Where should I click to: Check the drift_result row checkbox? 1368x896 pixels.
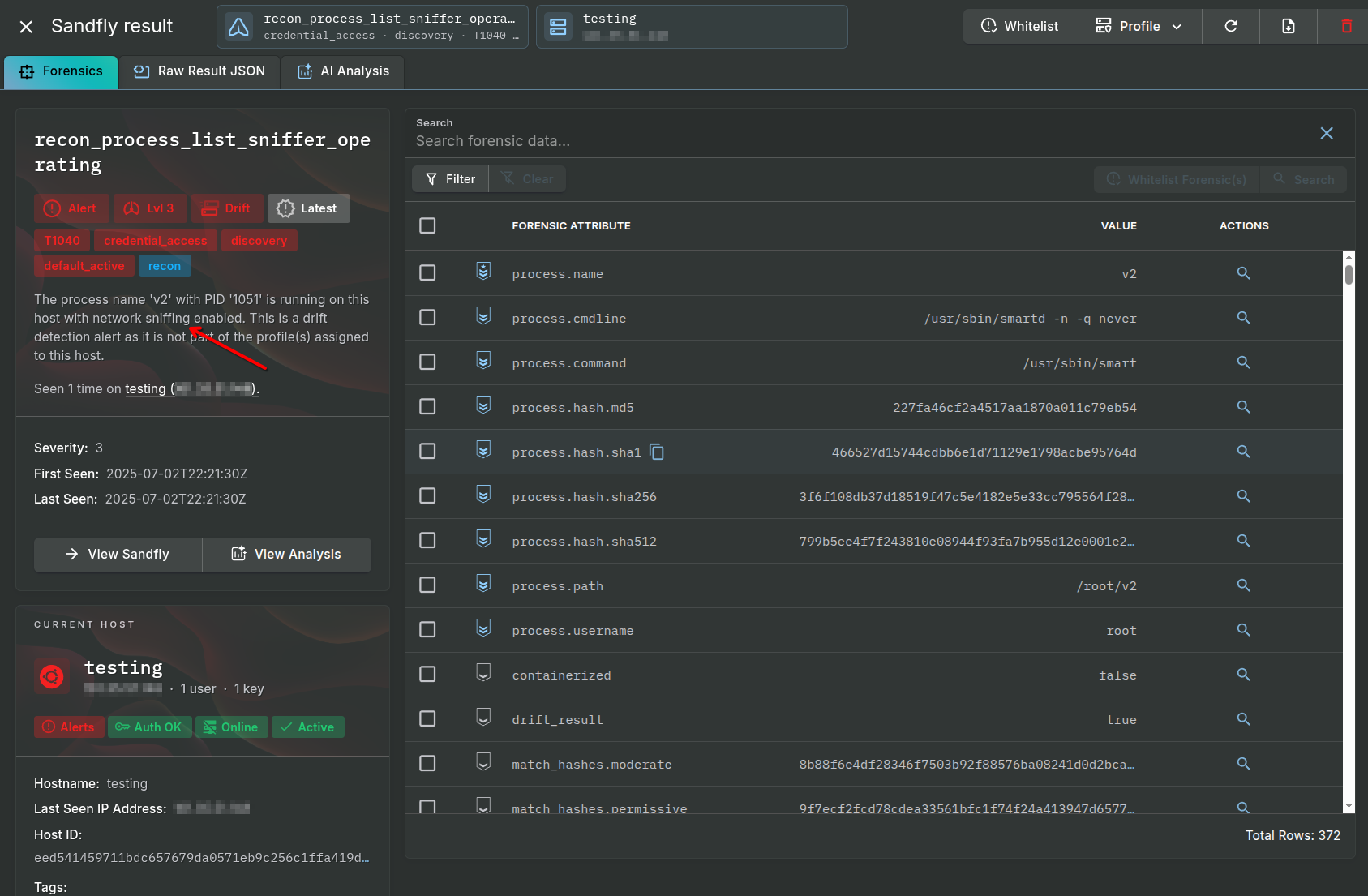click(x=427, y=719)
